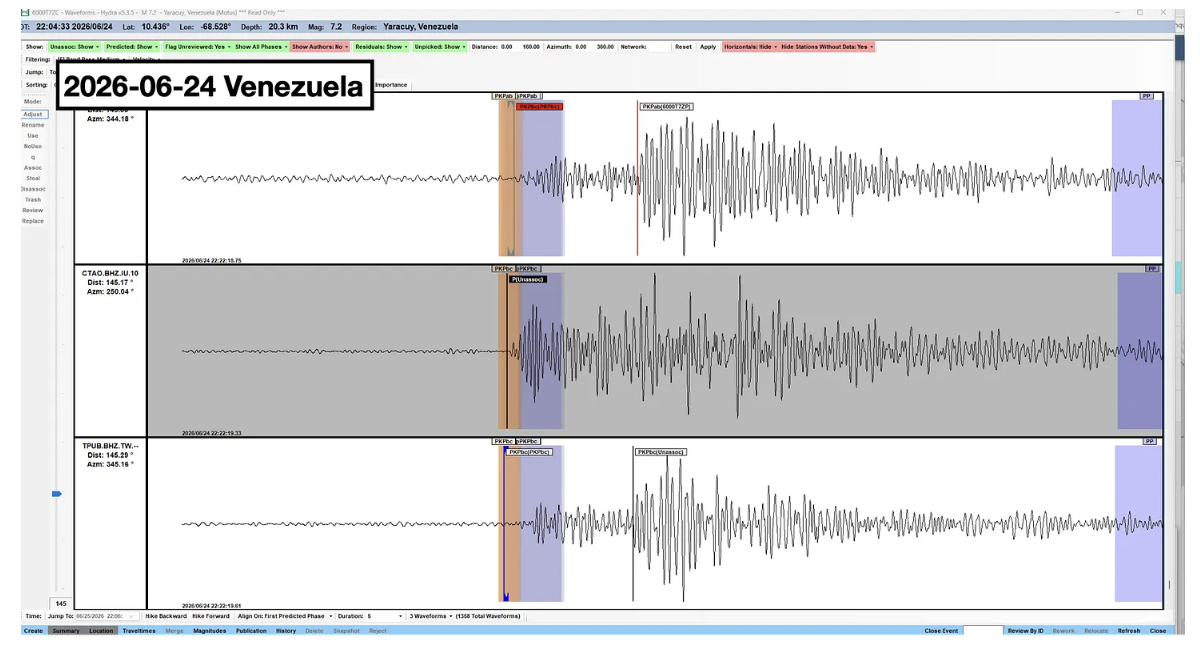The width and height of the screenshot is (1200, 658).
Task: Switch to the Location tab
Action: pyautogui.click(x=102, y=631)
